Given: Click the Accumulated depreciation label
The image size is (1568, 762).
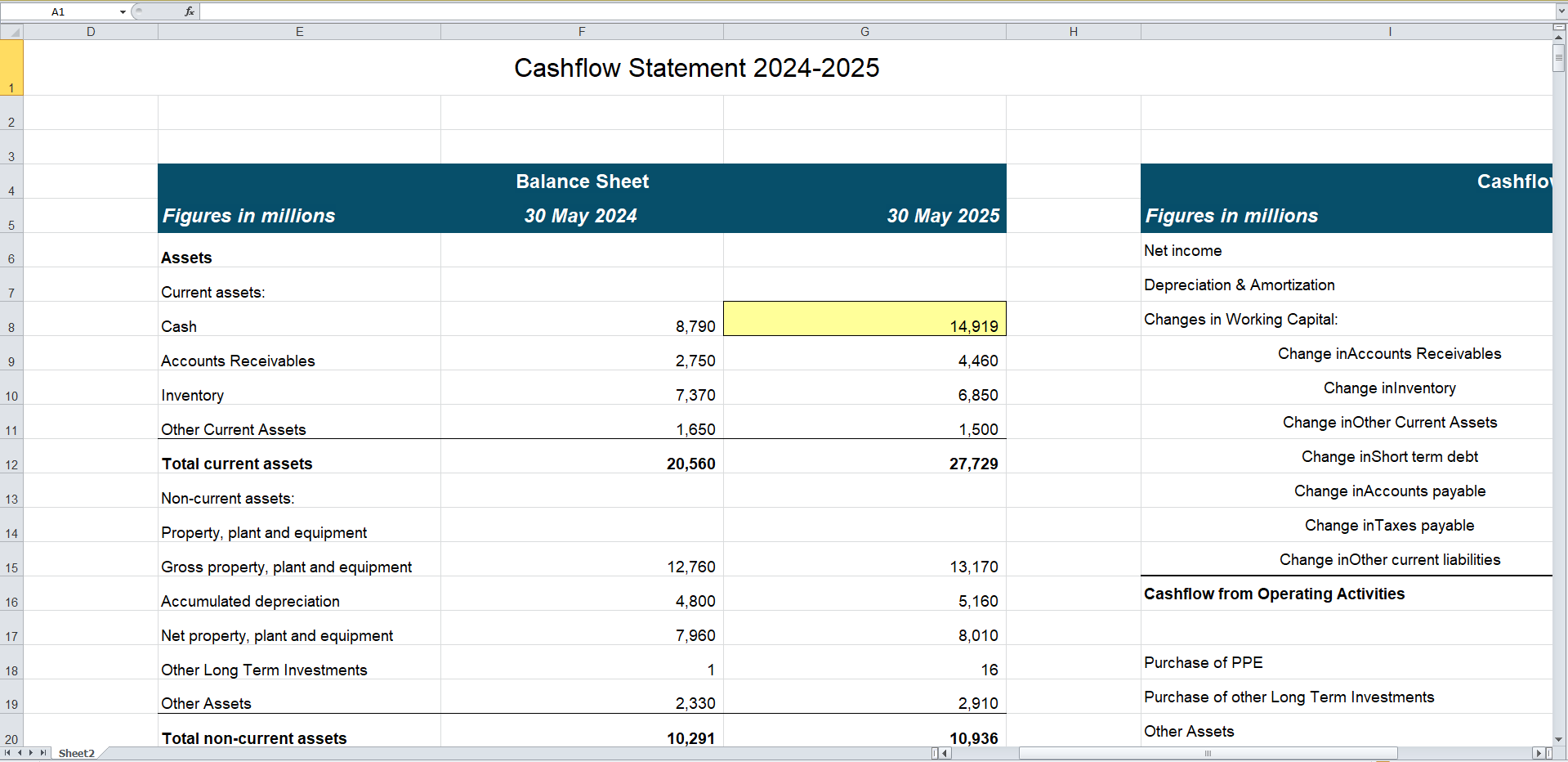Looking at the screenshot, I should 250,601.
